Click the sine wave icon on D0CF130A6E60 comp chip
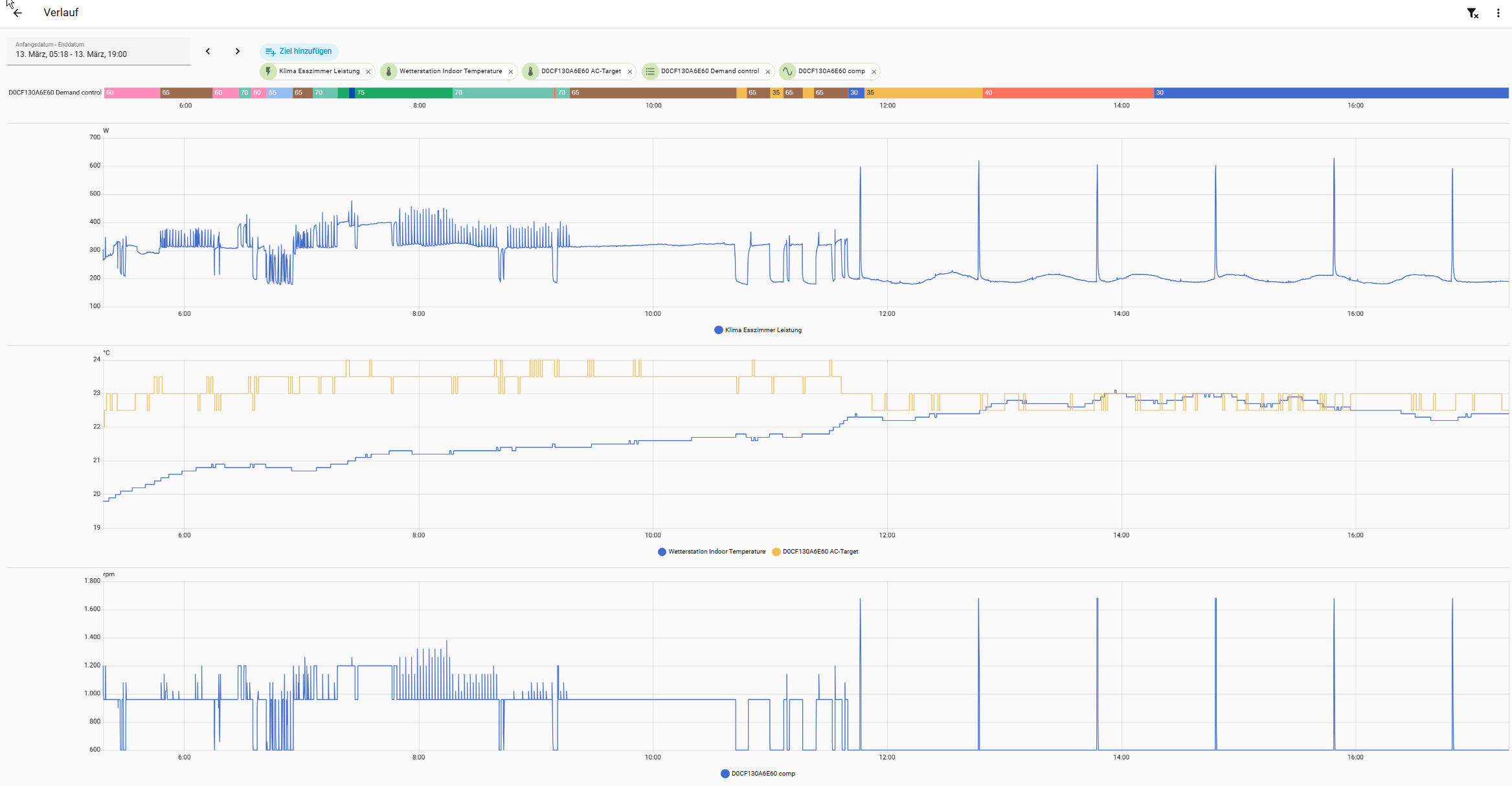This screenshot has height=786, width=1512. [787, 71]
